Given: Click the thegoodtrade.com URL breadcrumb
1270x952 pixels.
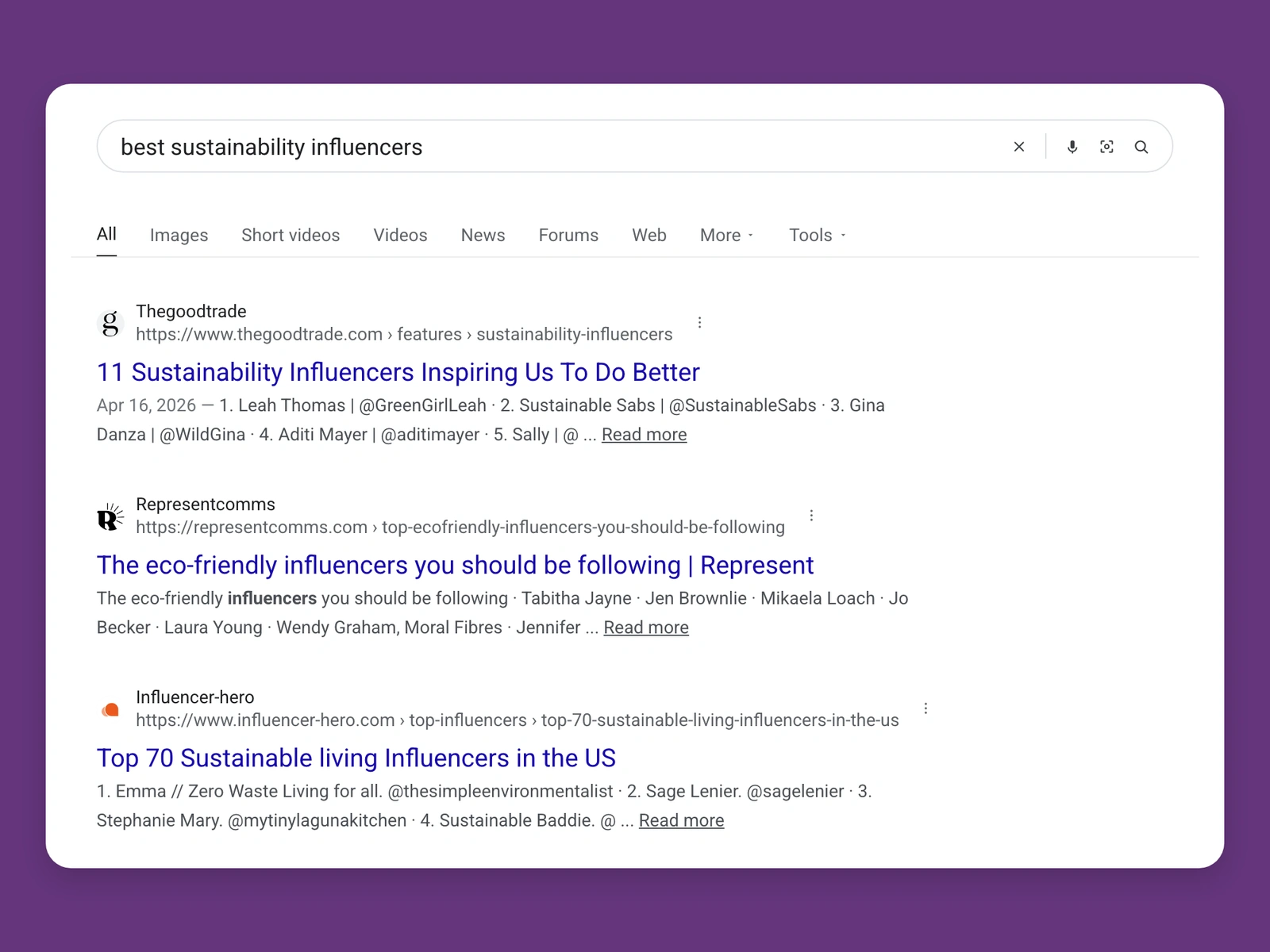Looking at the screenshot, I should coord(404,334).
